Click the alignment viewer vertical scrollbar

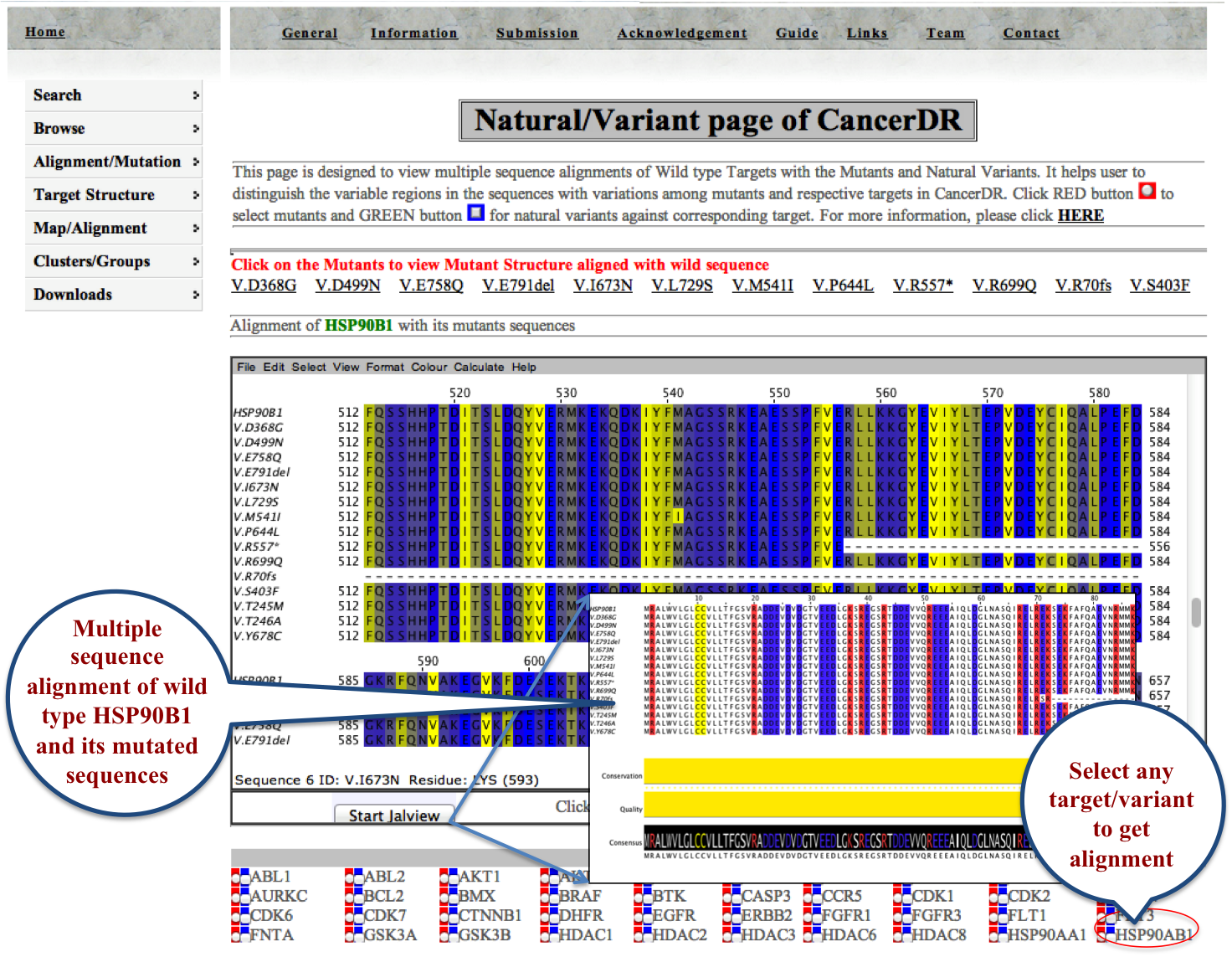1196,612
